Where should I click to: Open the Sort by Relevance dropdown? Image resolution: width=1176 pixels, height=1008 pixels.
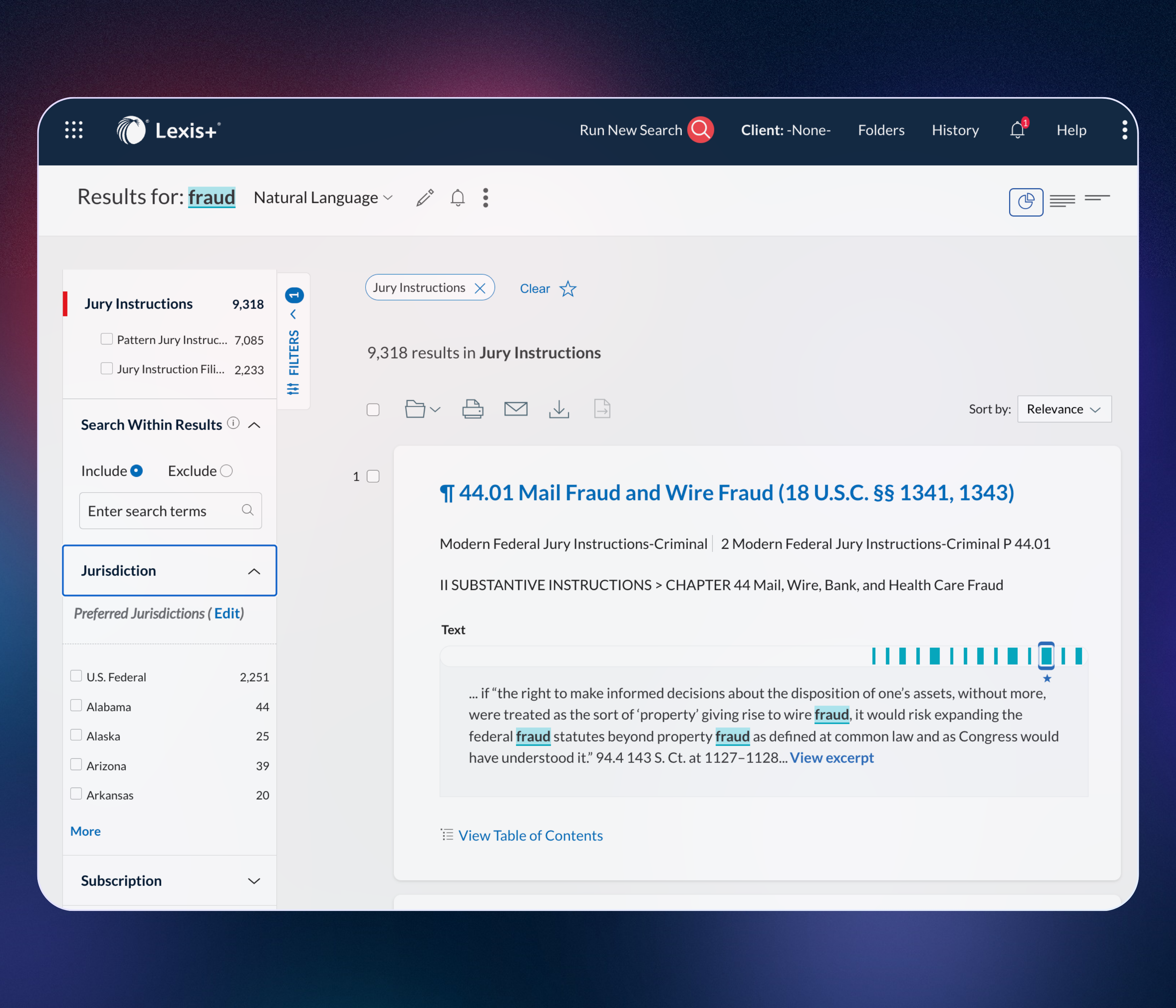[1064, 409]
